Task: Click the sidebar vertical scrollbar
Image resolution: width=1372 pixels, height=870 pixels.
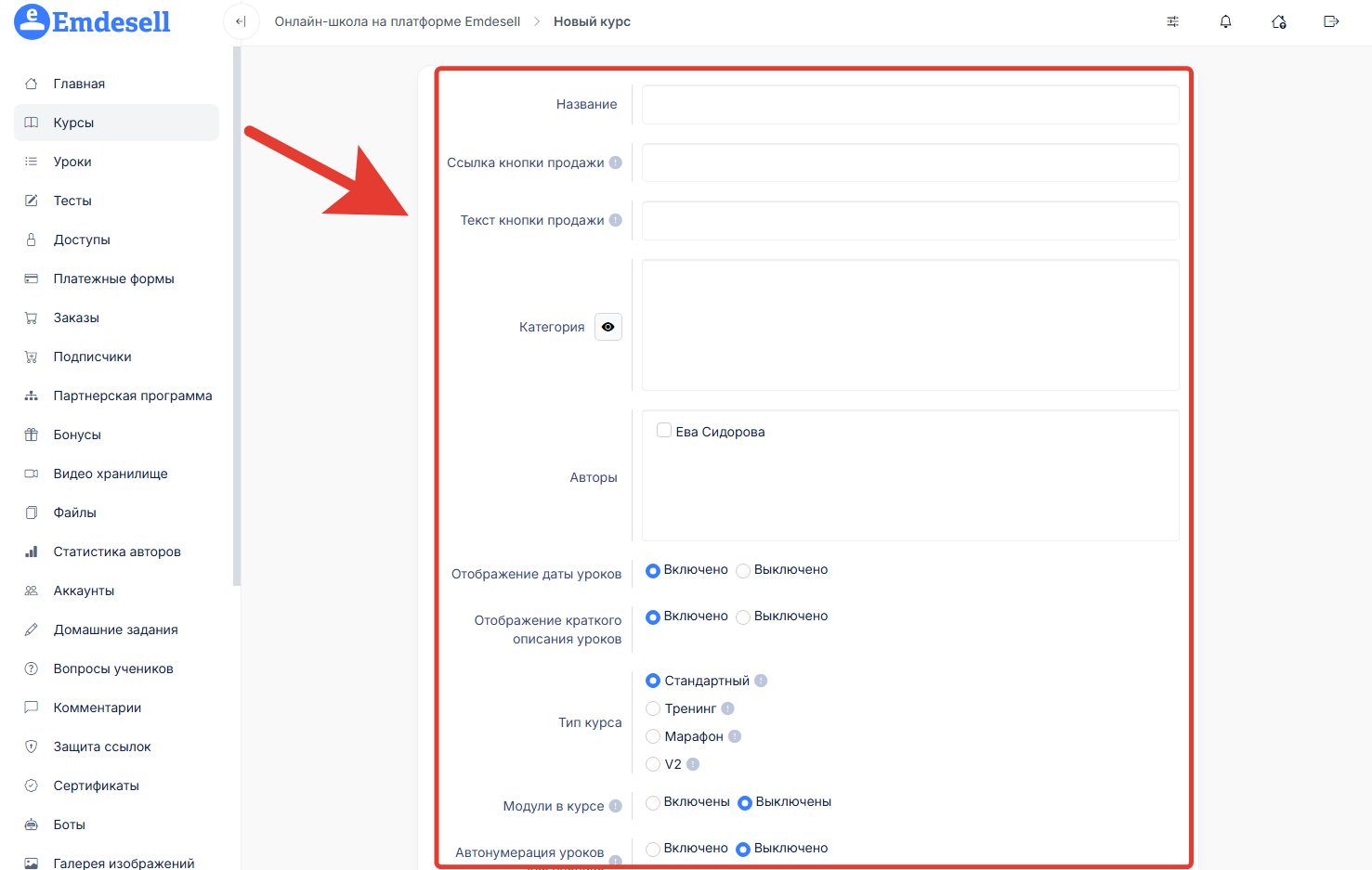Action: [237, 316]
